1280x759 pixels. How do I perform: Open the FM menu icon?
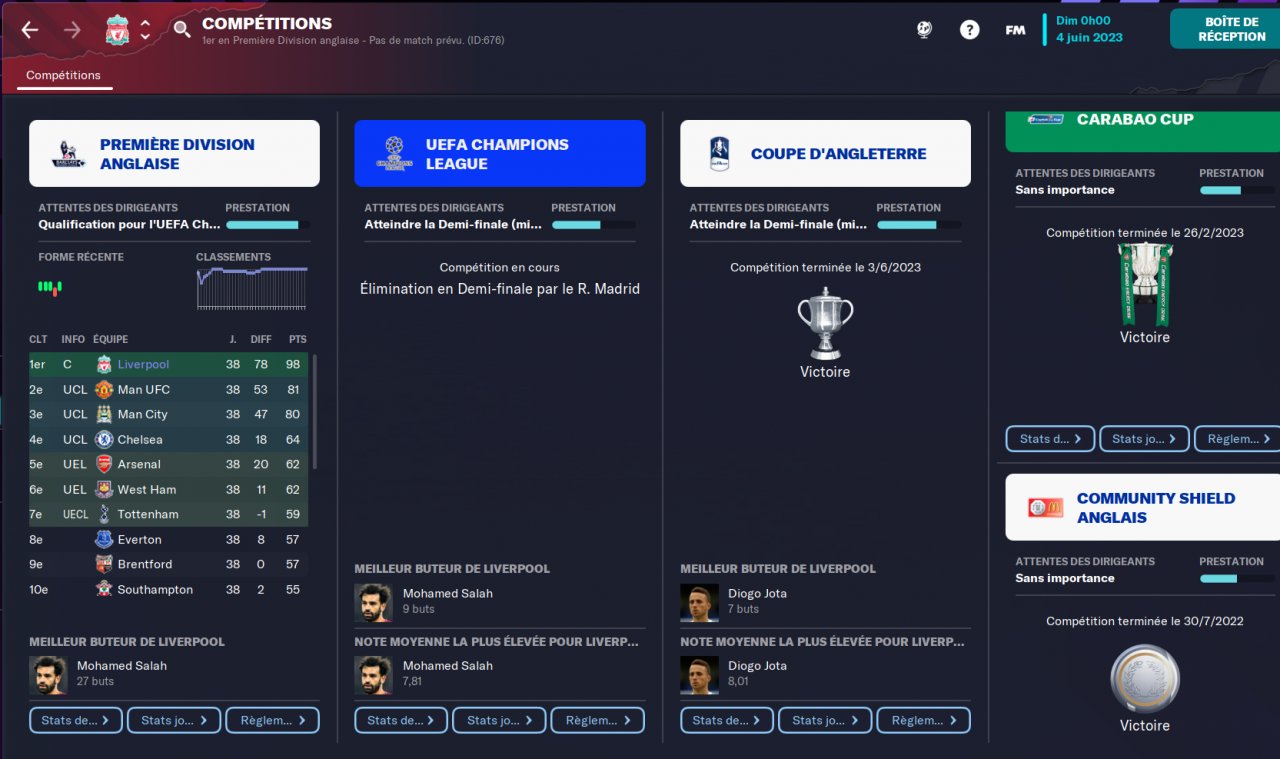point(1015,30)
